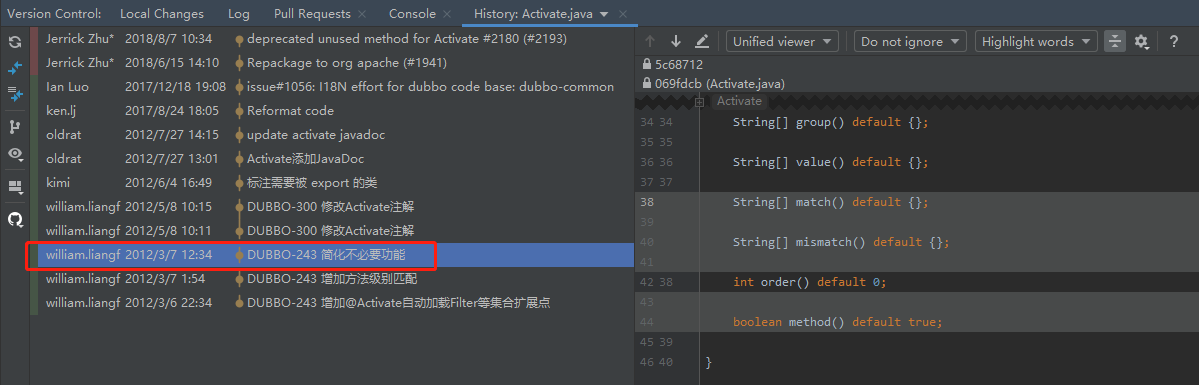The width and height of the screenshot is (1199, 385).
Task: Click the Activate breadcrumb label in diff
Action: pos(739,101)
